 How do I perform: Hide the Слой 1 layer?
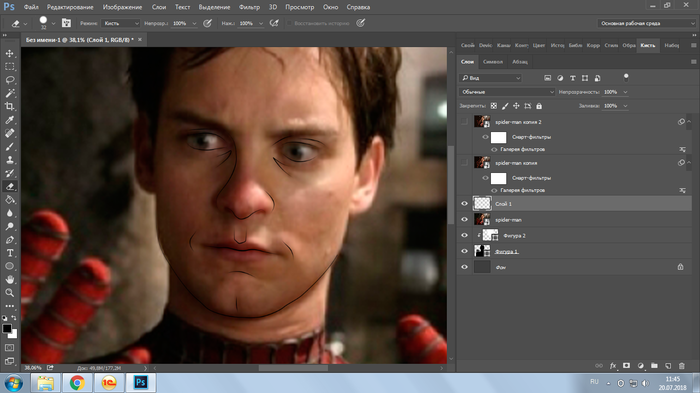[x=464, y=204]
